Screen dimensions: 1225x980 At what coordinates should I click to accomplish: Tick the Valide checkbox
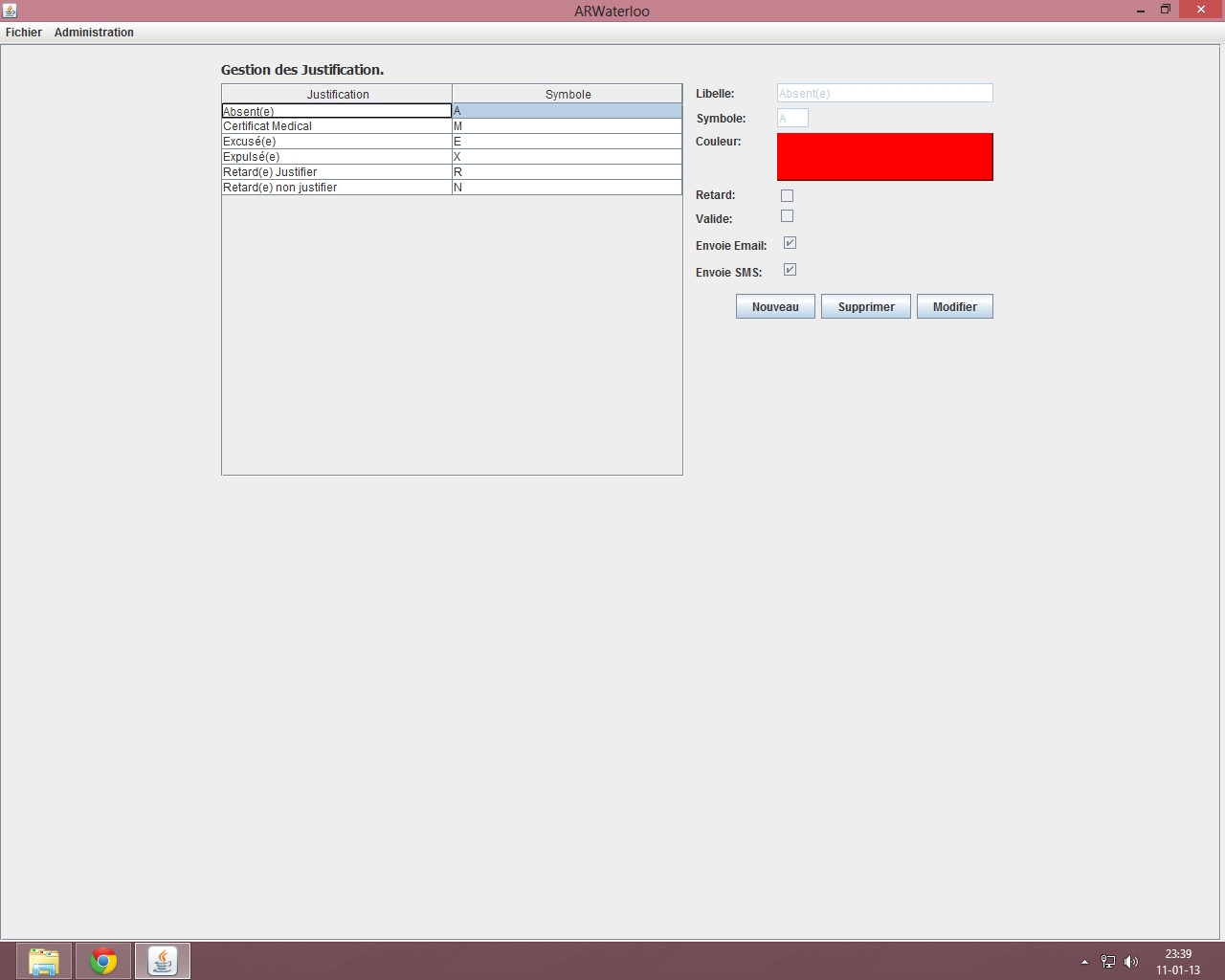787,216
